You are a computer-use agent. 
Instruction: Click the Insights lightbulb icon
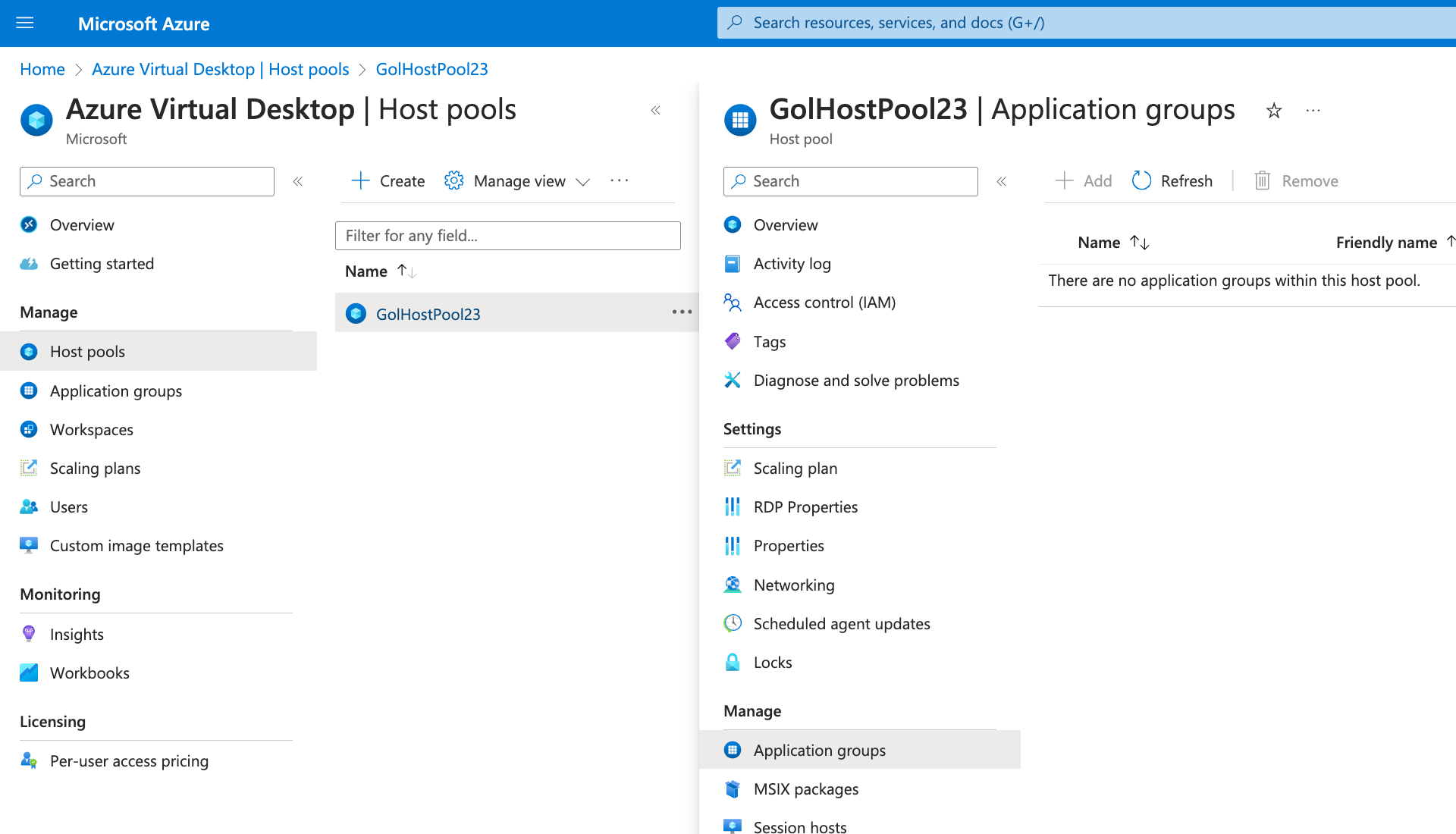click(29, 634)
